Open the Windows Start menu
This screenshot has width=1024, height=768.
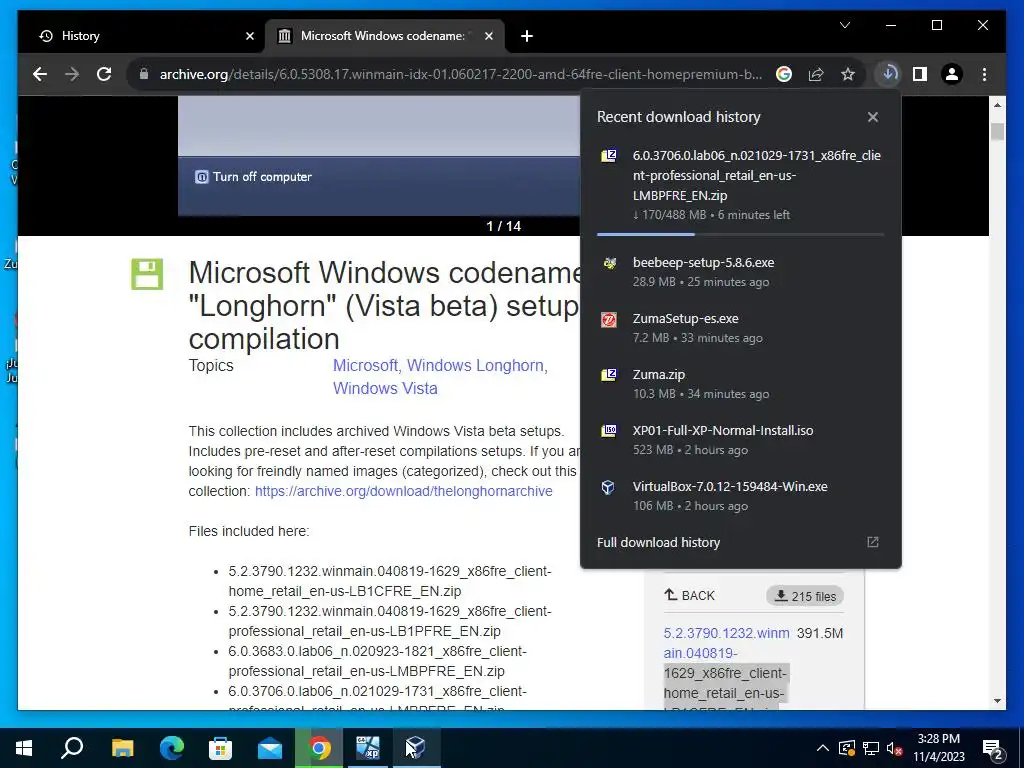(24, 748)
